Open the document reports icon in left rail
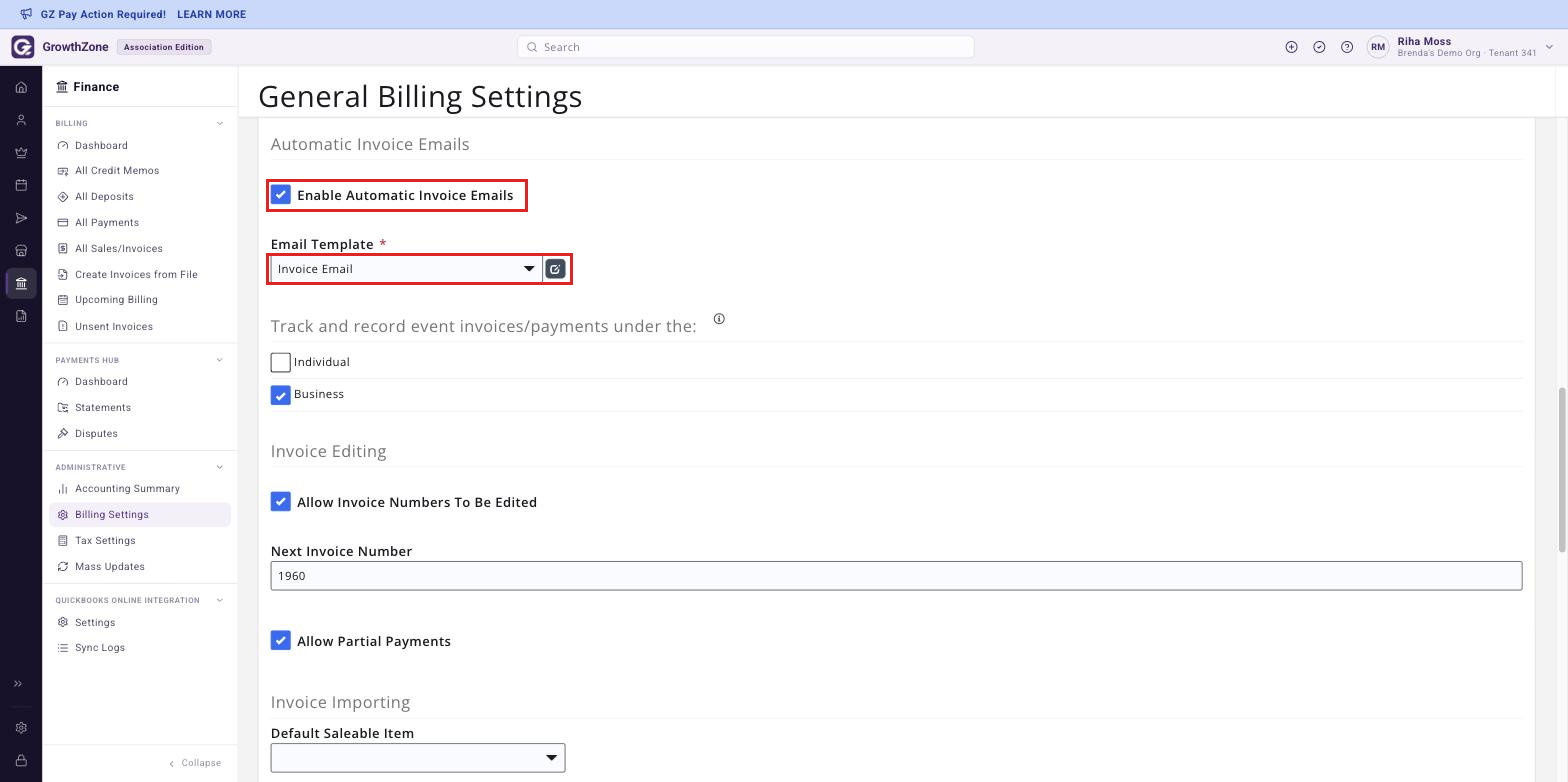 (x=21, y=316)
